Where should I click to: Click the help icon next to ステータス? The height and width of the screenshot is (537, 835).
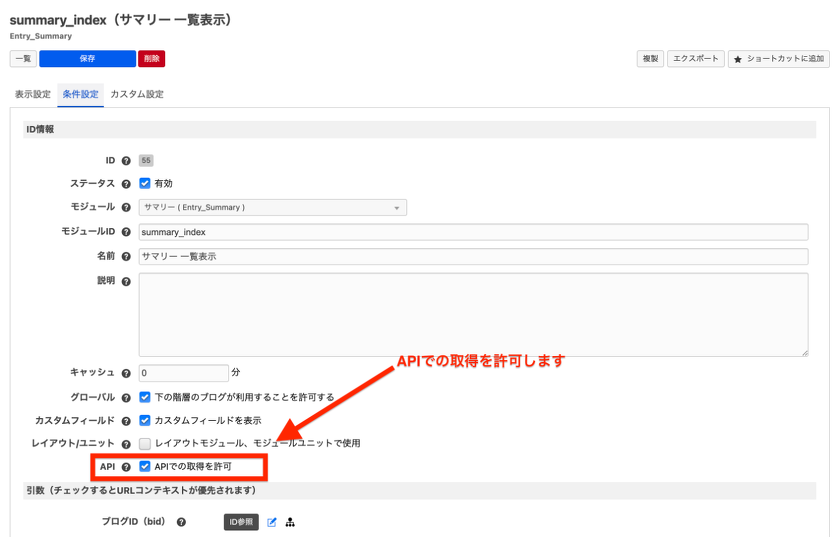pos(126,184)
